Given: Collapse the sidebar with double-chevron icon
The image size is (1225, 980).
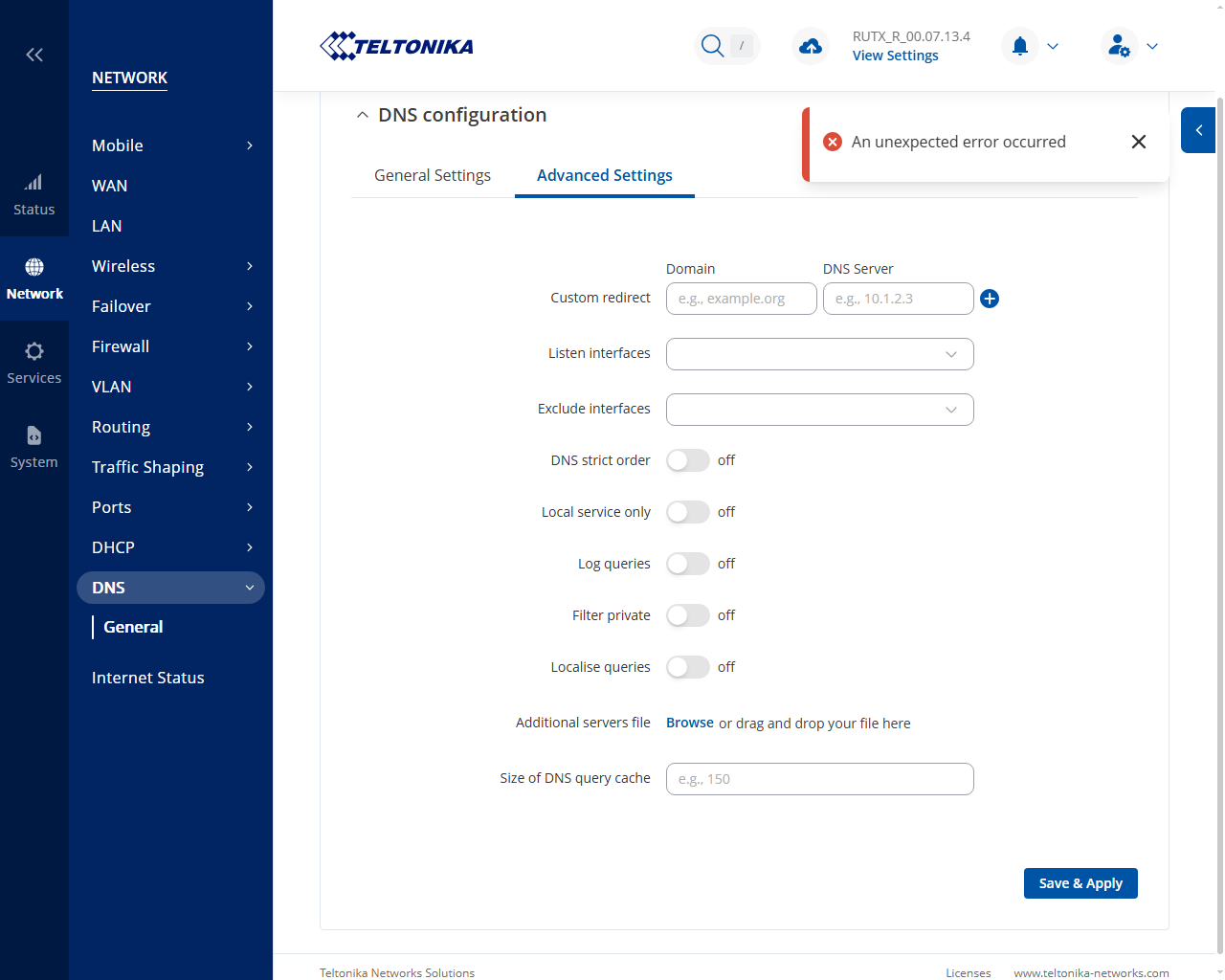Looking at the screenshot, I should (34, 55).
